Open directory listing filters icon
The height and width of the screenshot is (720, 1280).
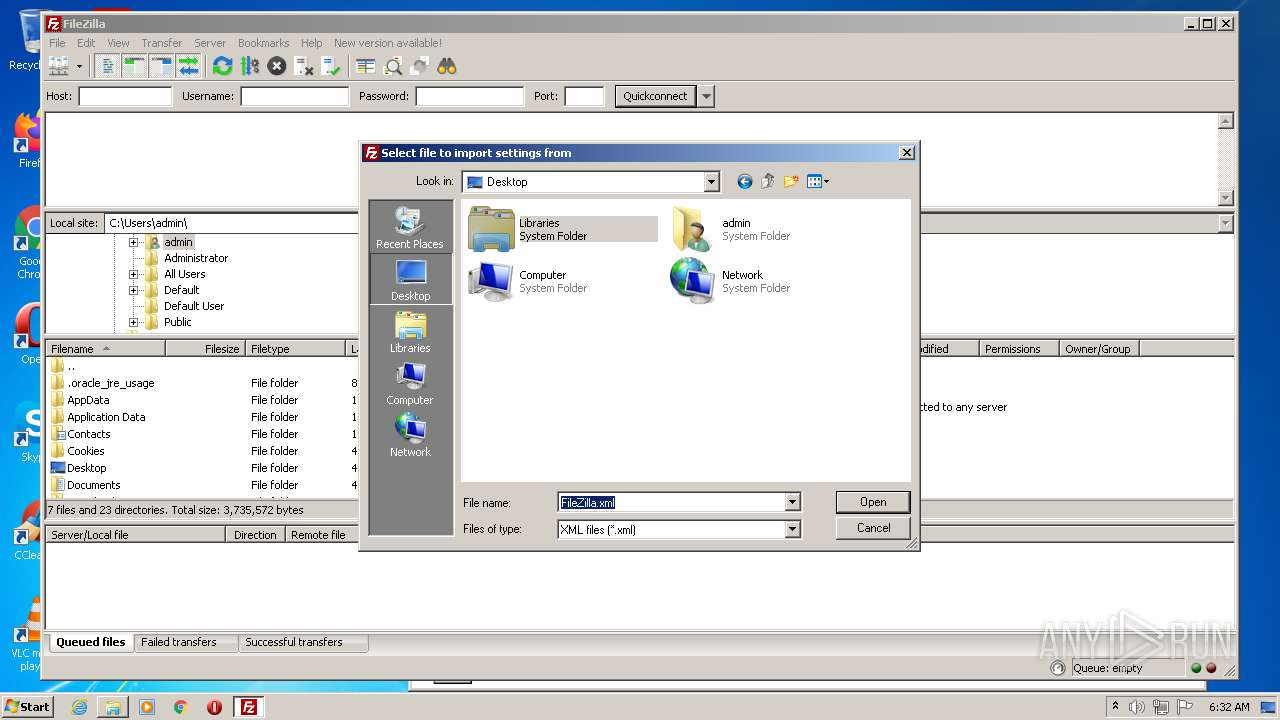366,66
